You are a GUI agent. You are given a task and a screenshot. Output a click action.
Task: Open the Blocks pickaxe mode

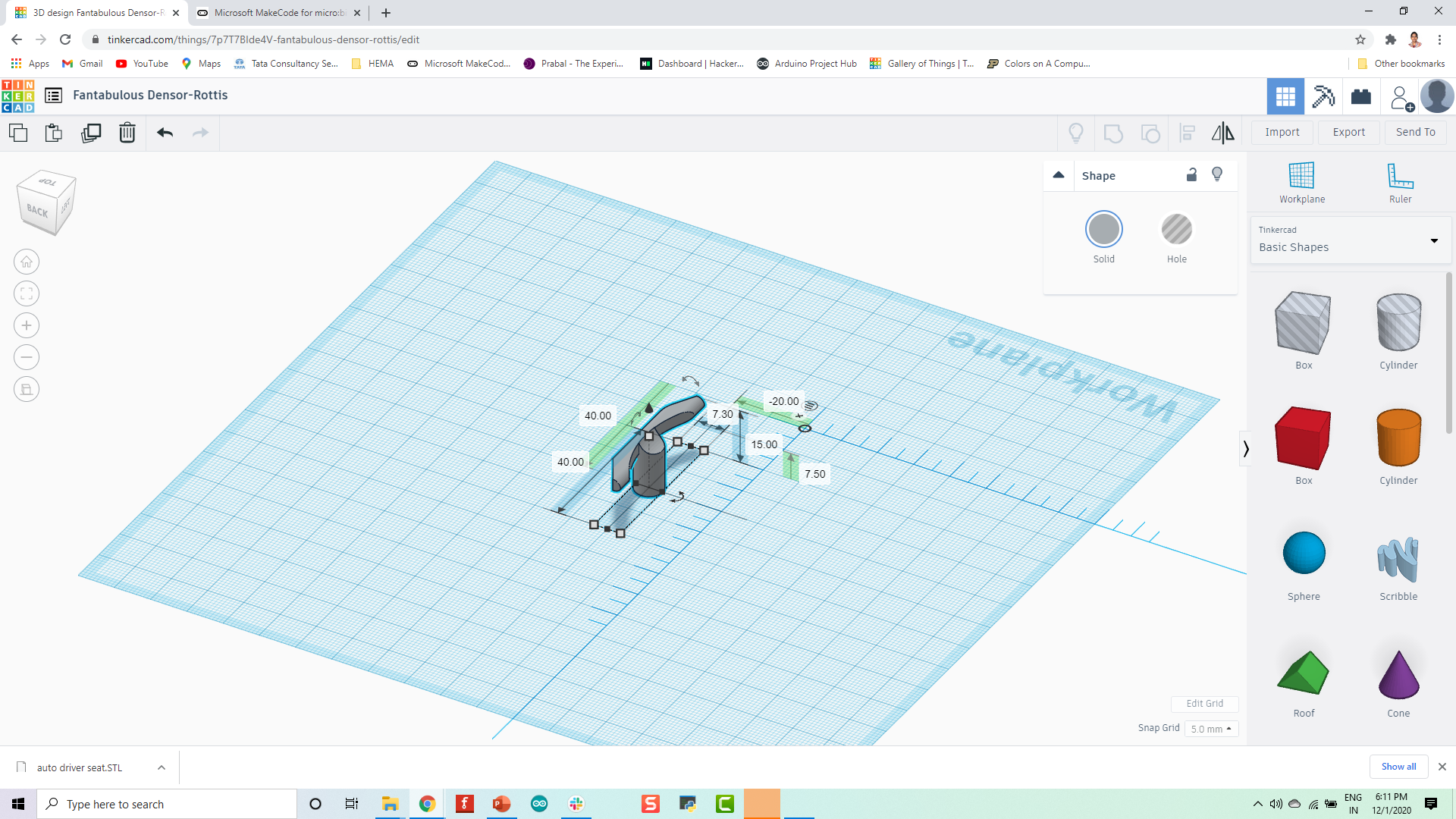[x=1323, y=96]
